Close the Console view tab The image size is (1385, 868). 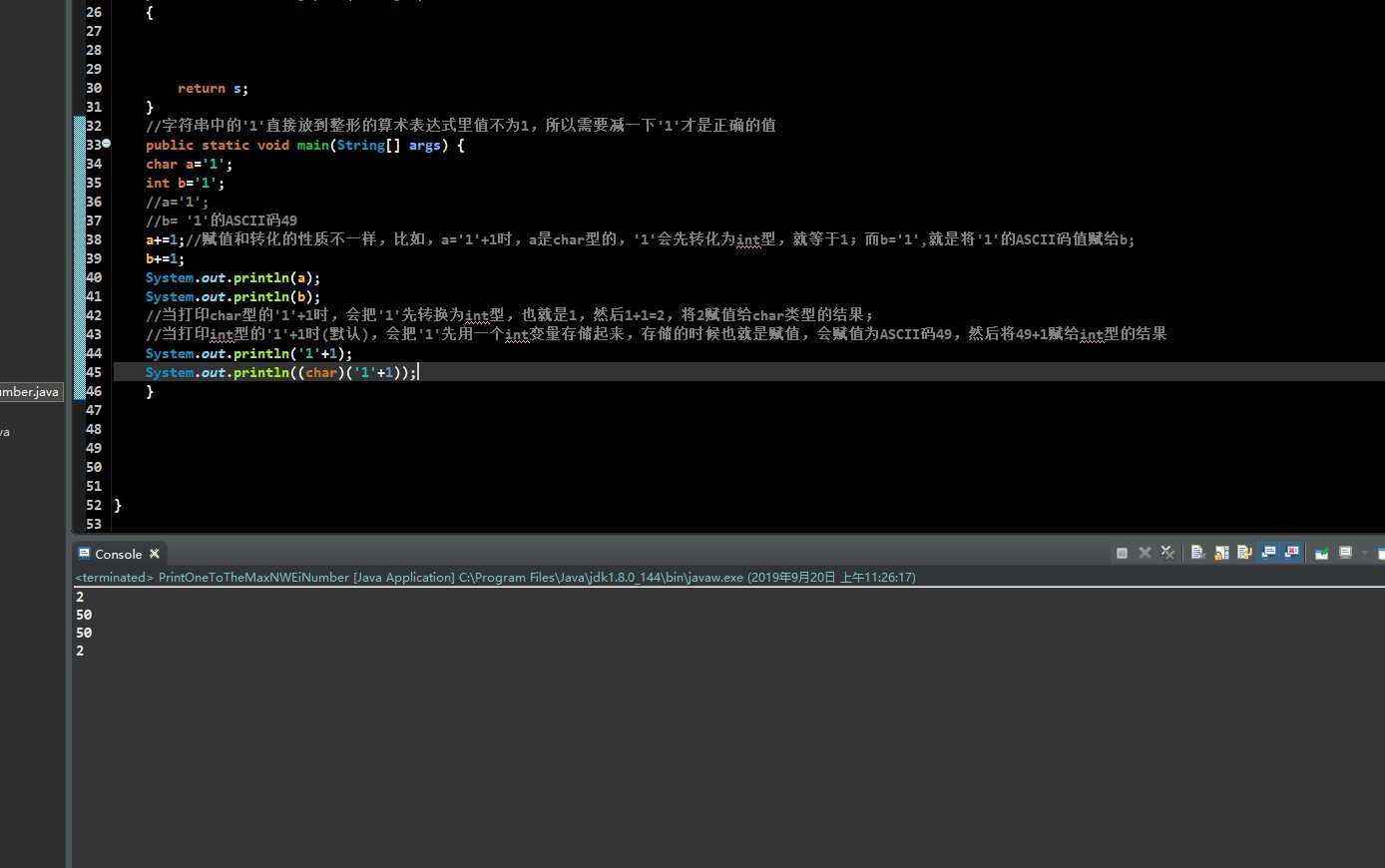coord(155,554)
